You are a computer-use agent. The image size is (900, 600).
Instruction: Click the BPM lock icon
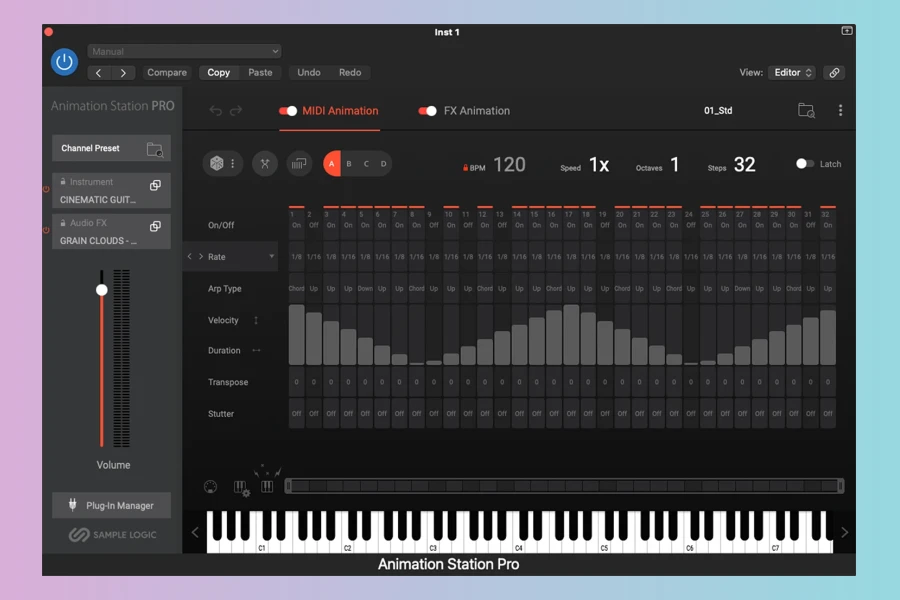pos(465,168)
